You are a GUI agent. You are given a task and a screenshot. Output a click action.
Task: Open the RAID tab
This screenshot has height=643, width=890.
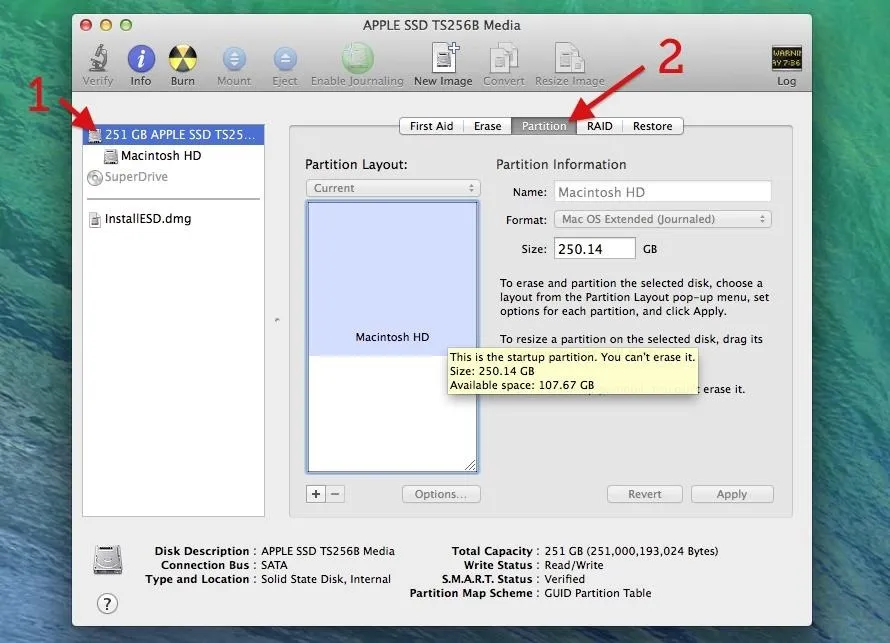tap(599, 126)
